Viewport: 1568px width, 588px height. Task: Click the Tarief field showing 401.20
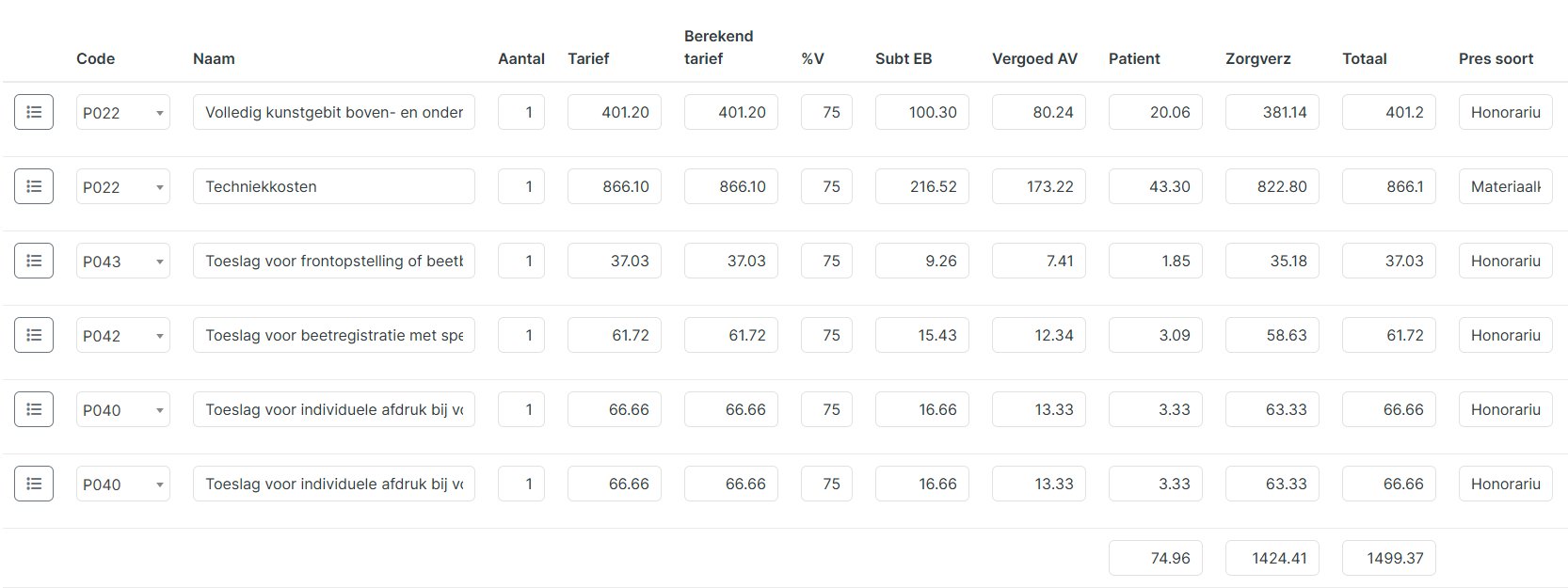point(614,111)
